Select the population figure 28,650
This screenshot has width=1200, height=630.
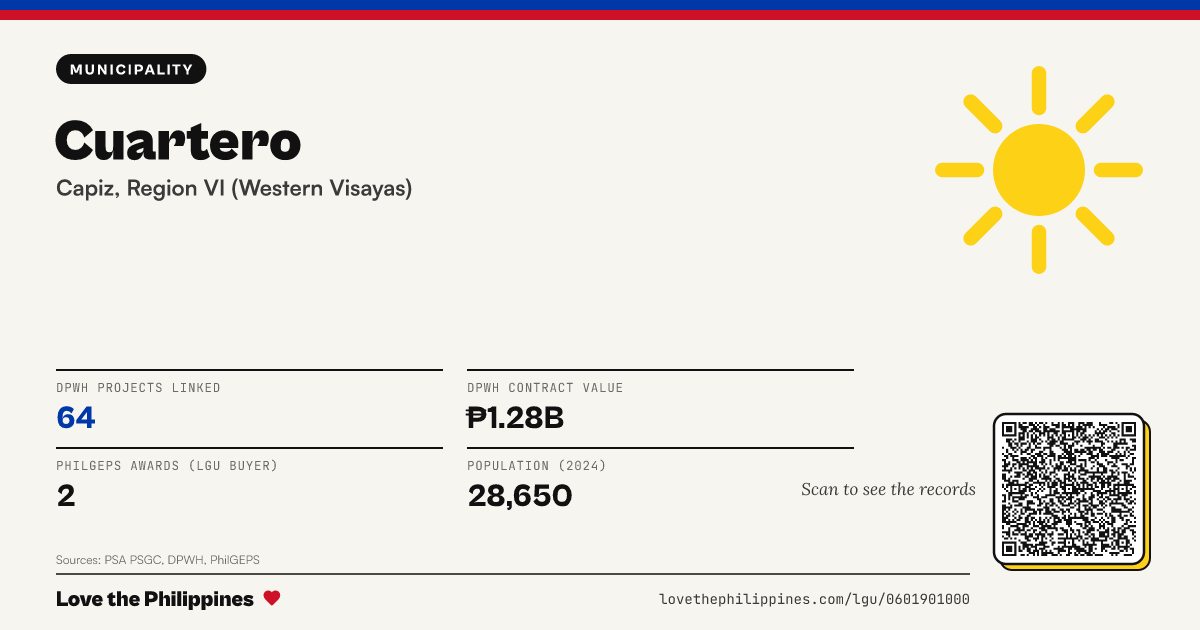[520, 496]
